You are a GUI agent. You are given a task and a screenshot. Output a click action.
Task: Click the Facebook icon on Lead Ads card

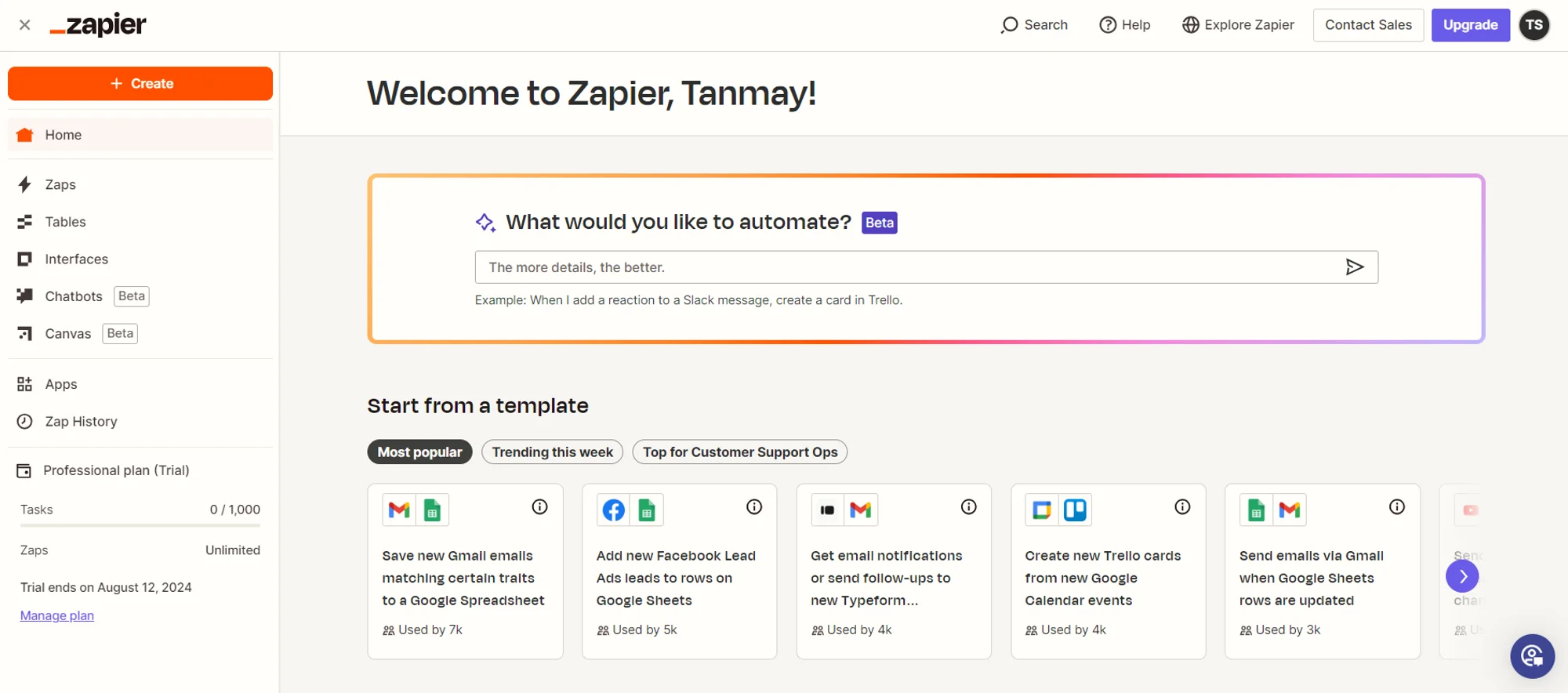tap(614, 510)
